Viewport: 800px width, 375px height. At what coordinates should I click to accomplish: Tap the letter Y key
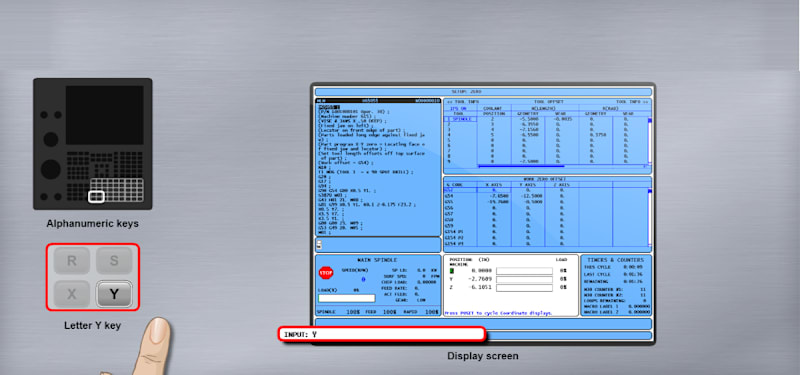tap(114, 294)
